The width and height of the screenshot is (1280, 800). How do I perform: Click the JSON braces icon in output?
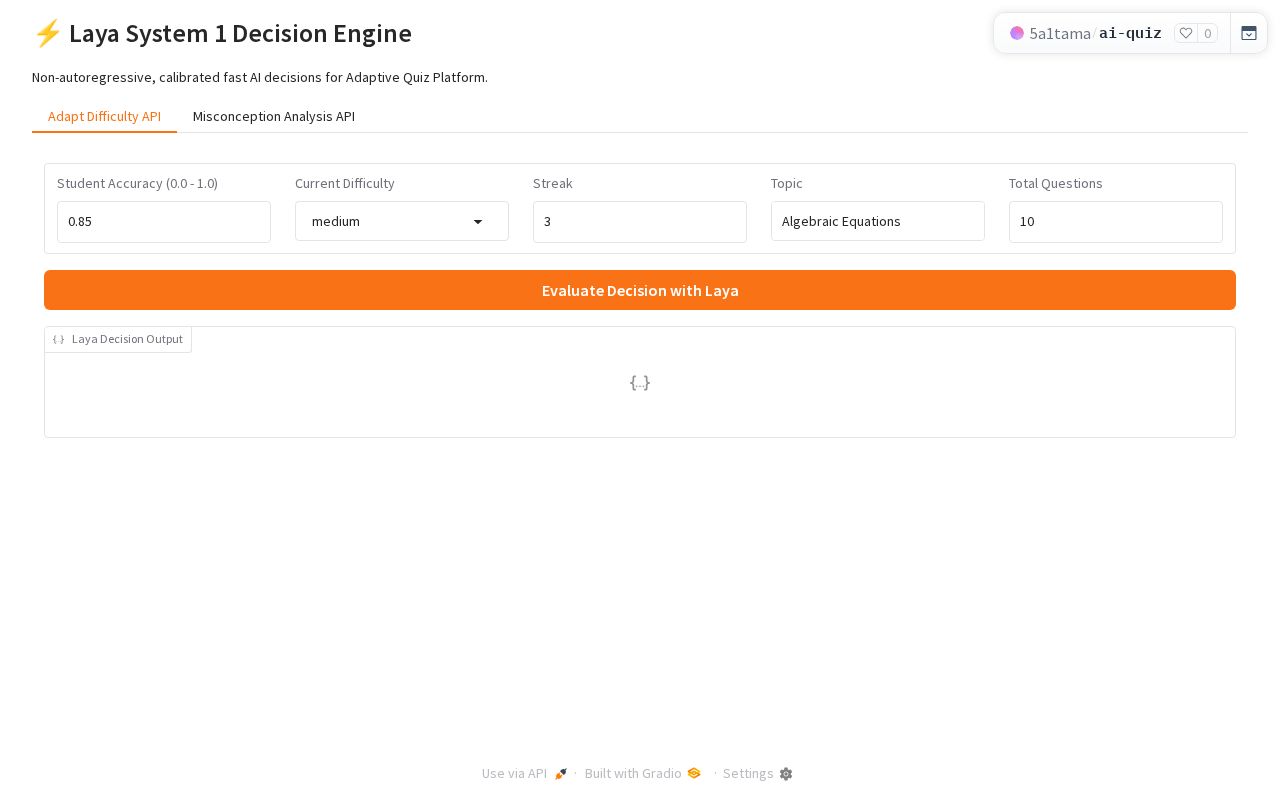[58, 339]
